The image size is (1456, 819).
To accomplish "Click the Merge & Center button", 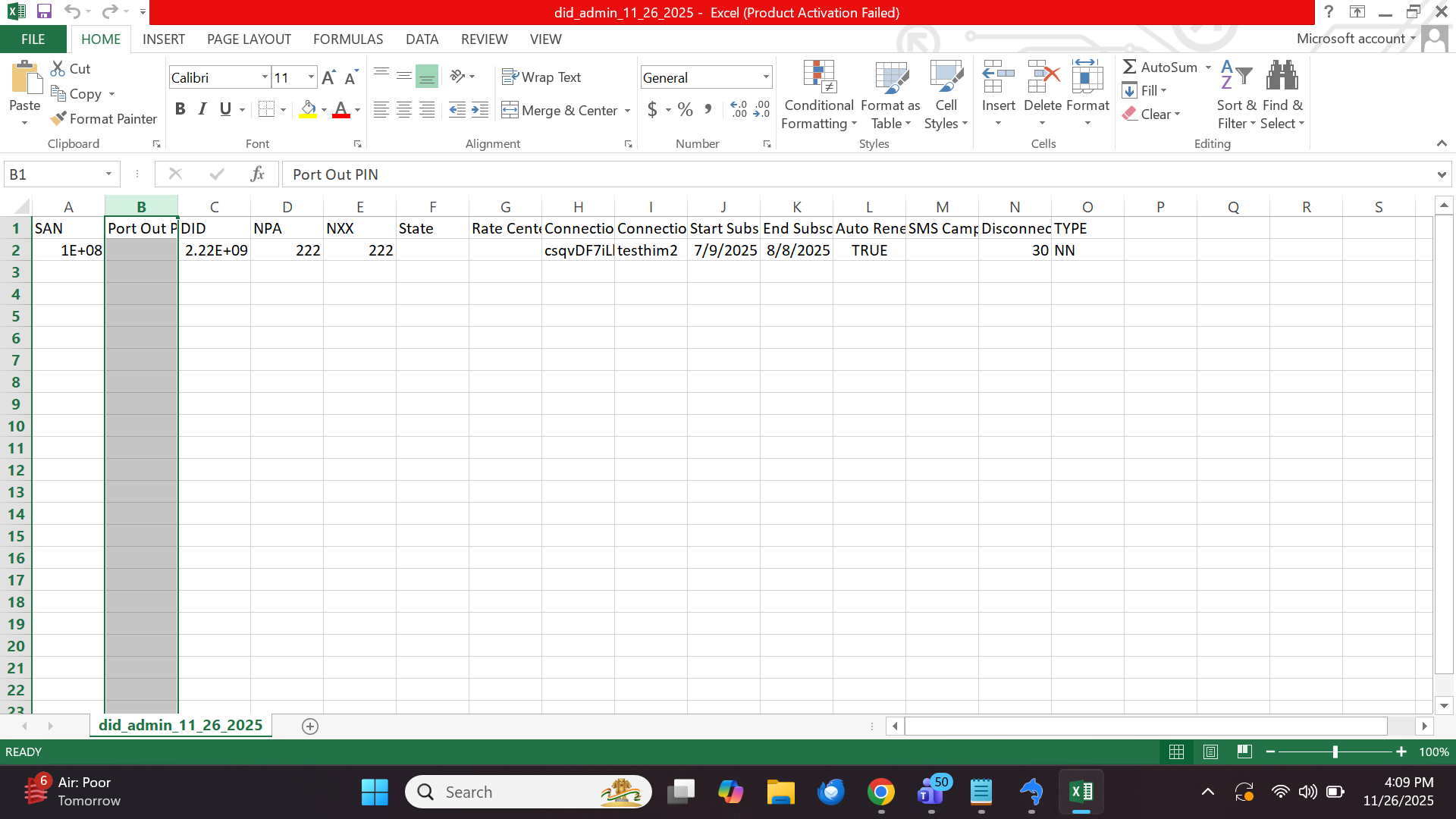I will (560, 111).
